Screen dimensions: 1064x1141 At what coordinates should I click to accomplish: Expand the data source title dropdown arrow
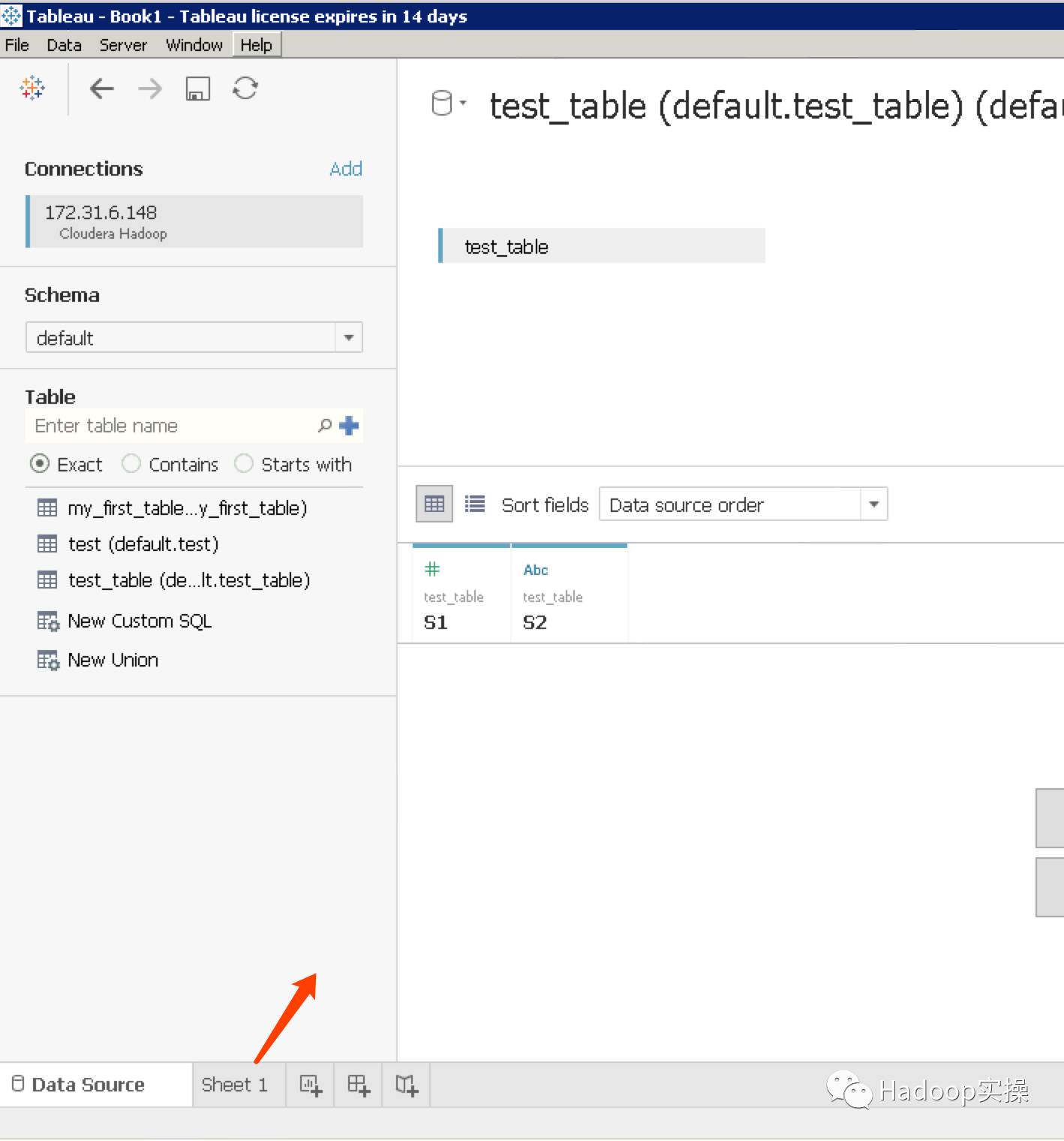[463, 103]
